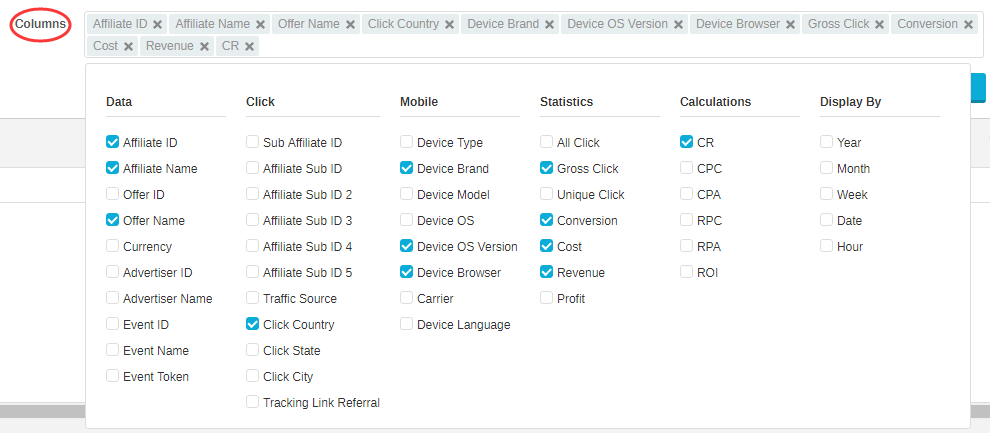This screenshot has height=433, width=990.
Task: Enable the ROI calculation checkbox
Action: pyautogui.click(x=686, y=271)
